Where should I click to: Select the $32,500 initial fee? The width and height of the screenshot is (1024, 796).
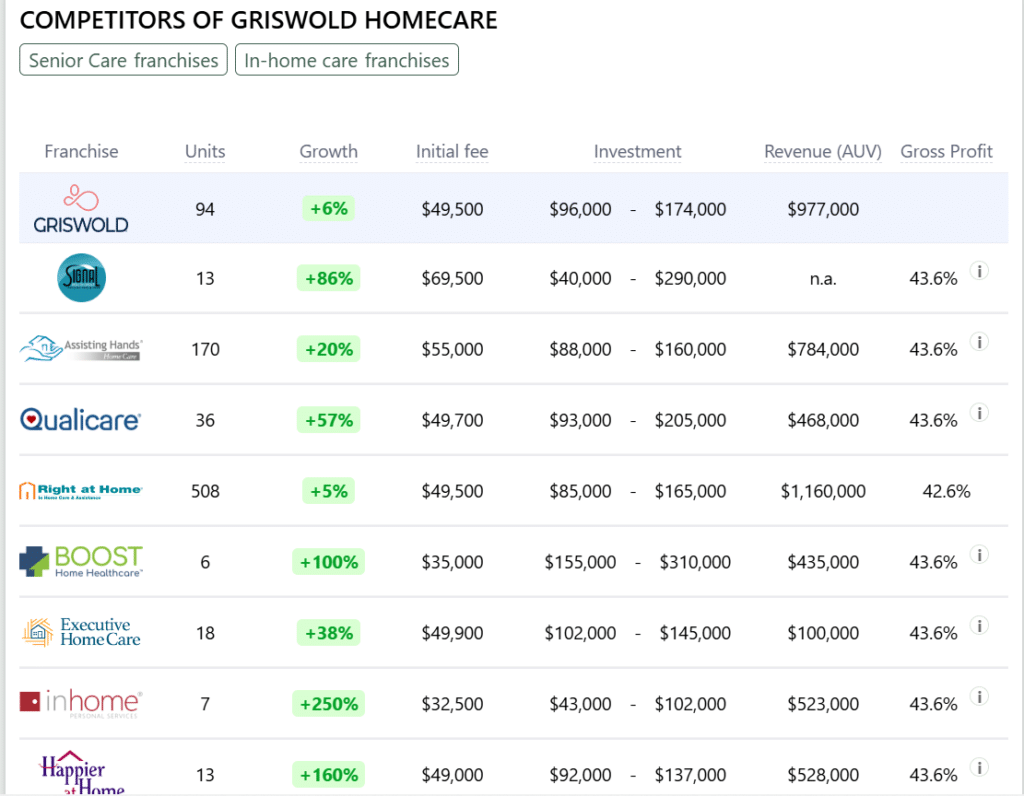coord(452,704)
